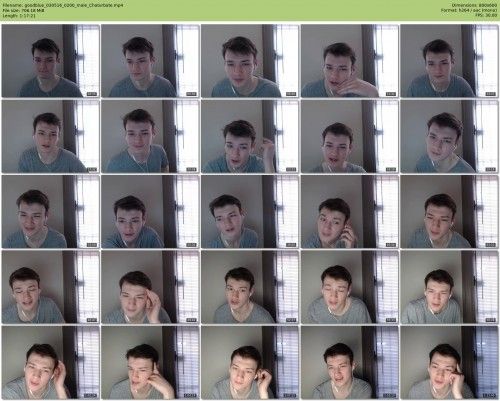This screenshot has width=500, height=401.
Task: Click timestamp badge on first top-row thumbnail
Action: coord(91,94)
